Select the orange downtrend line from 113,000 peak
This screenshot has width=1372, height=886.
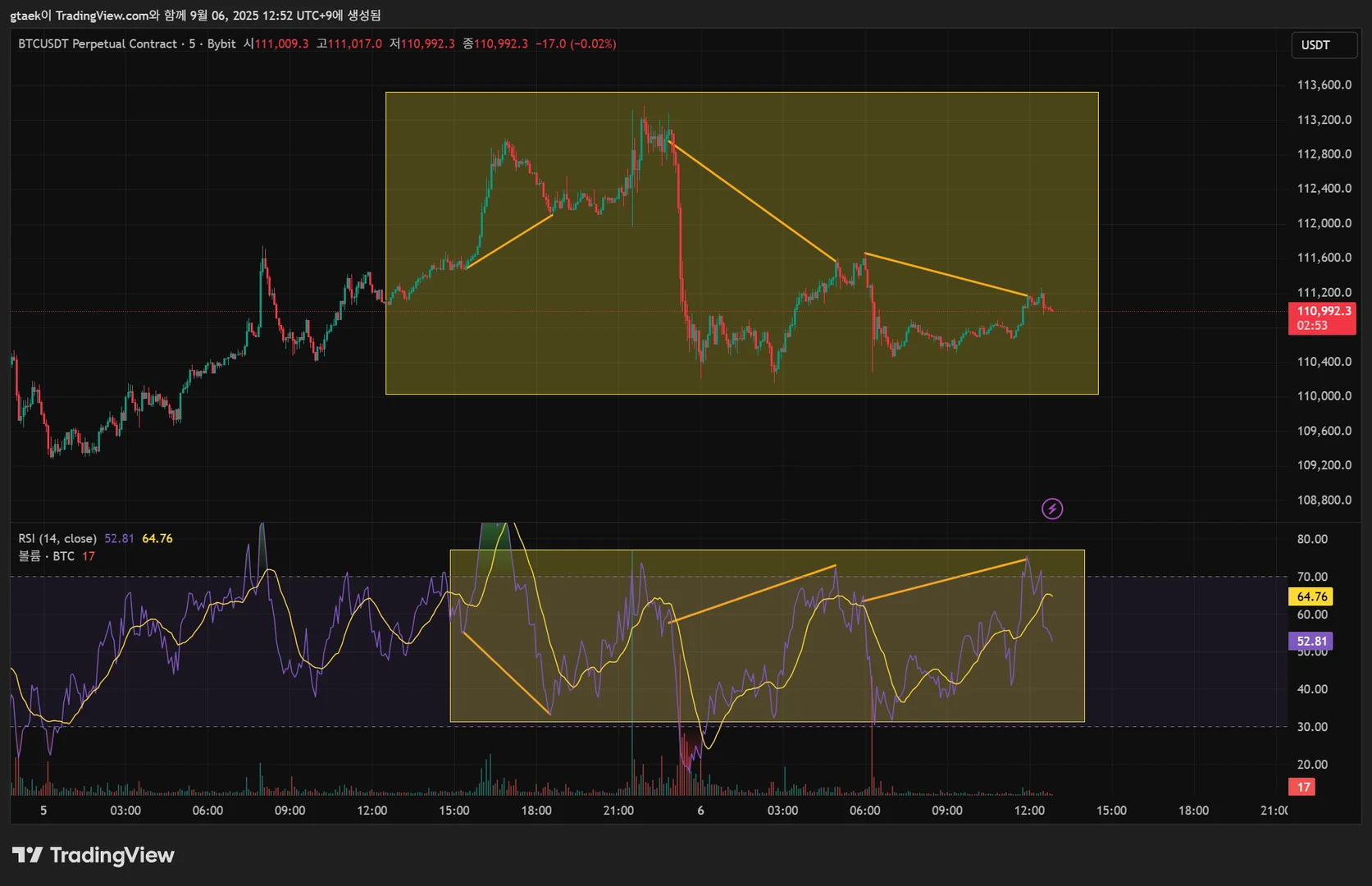point(753,202)
